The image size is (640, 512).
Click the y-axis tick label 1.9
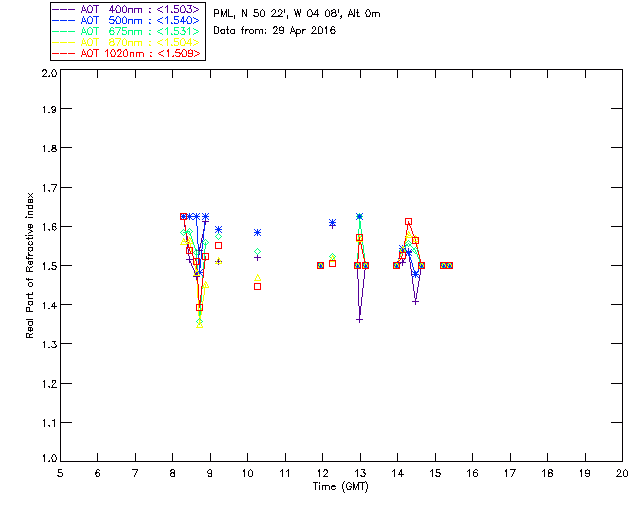click(49, 109)
